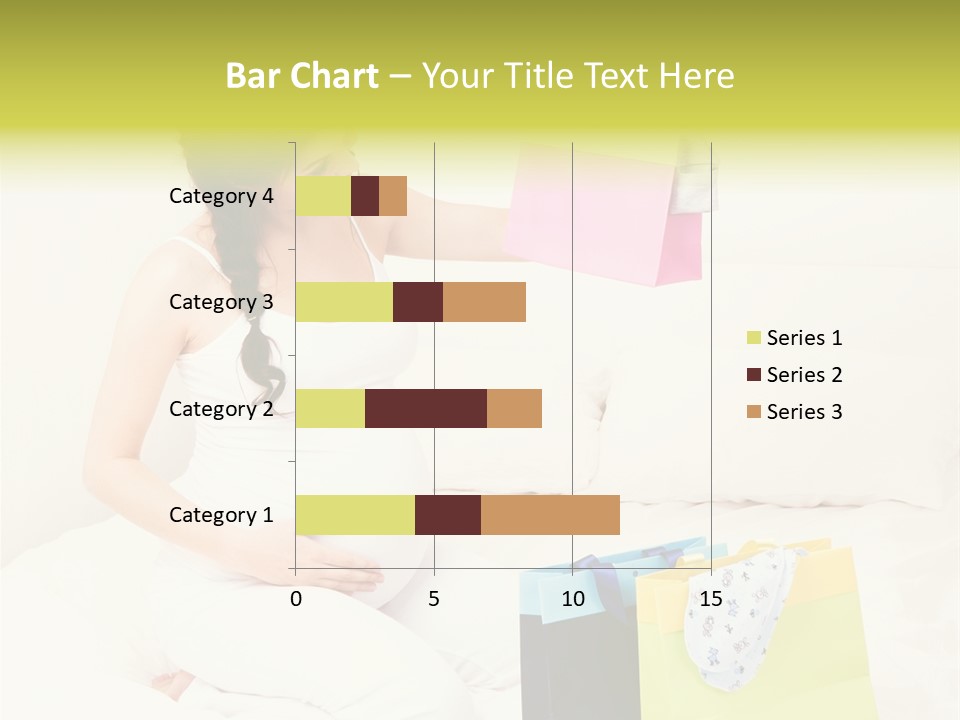The height and width of the screenshot is (720, 960).
Task: Click Category 1's dark red Series 2 segment
Action: tap(448, 514)
